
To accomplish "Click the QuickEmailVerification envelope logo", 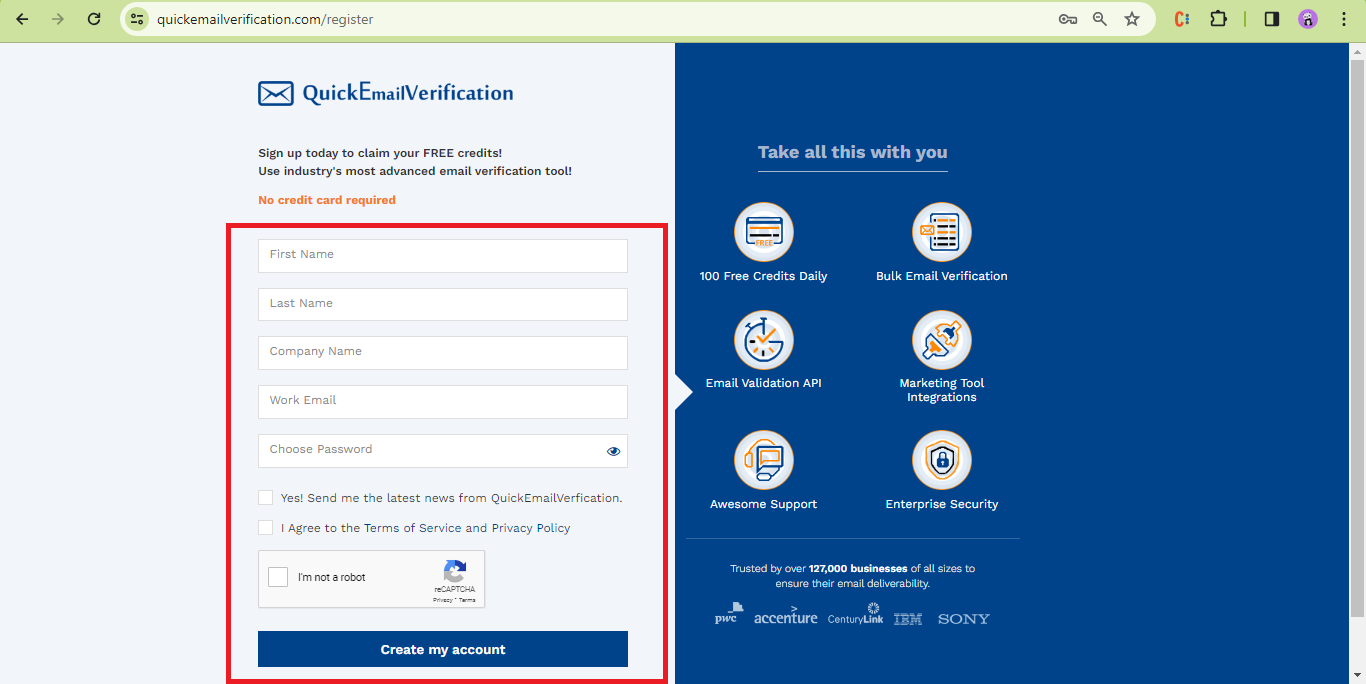I will click(276, 93).
